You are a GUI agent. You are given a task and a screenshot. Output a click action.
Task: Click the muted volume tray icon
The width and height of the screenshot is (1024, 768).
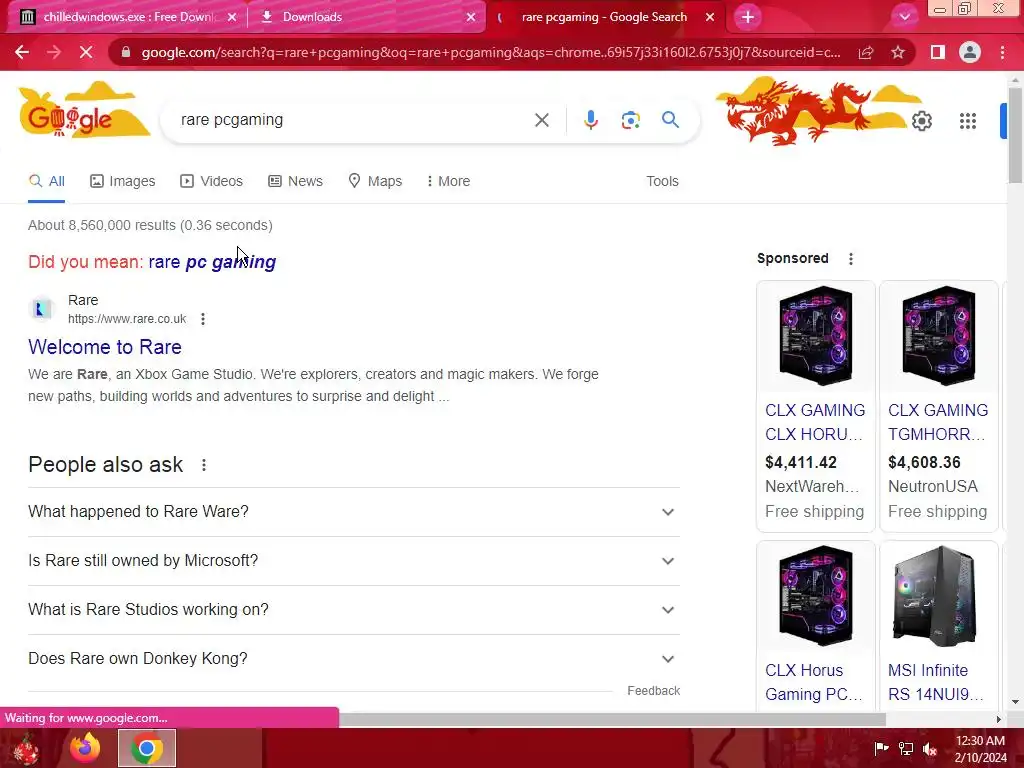[930, 748]
